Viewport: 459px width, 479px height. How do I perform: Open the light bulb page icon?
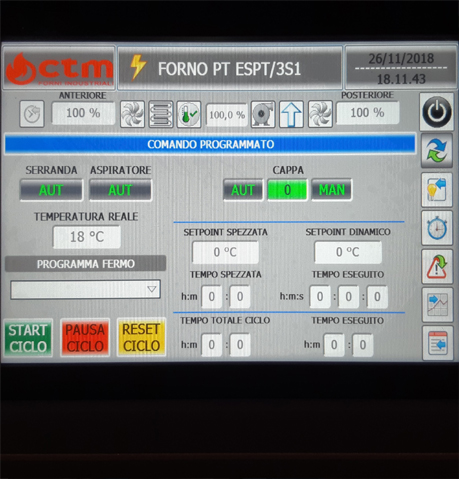[x=437, y=190]
